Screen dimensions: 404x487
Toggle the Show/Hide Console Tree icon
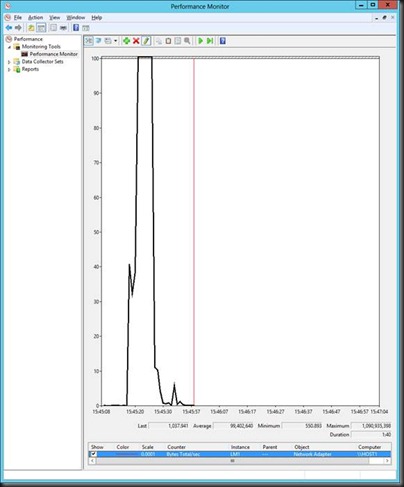(41, 28)
